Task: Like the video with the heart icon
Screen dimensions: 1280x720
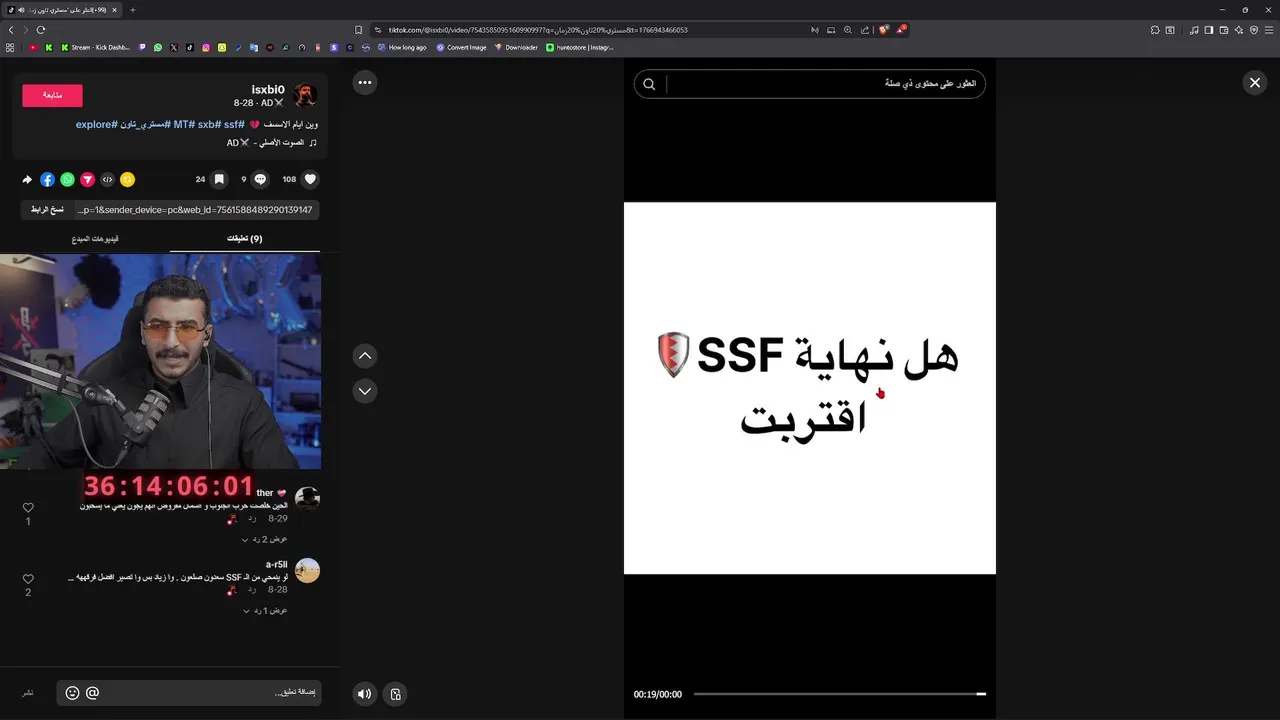Action: point(311,180)
